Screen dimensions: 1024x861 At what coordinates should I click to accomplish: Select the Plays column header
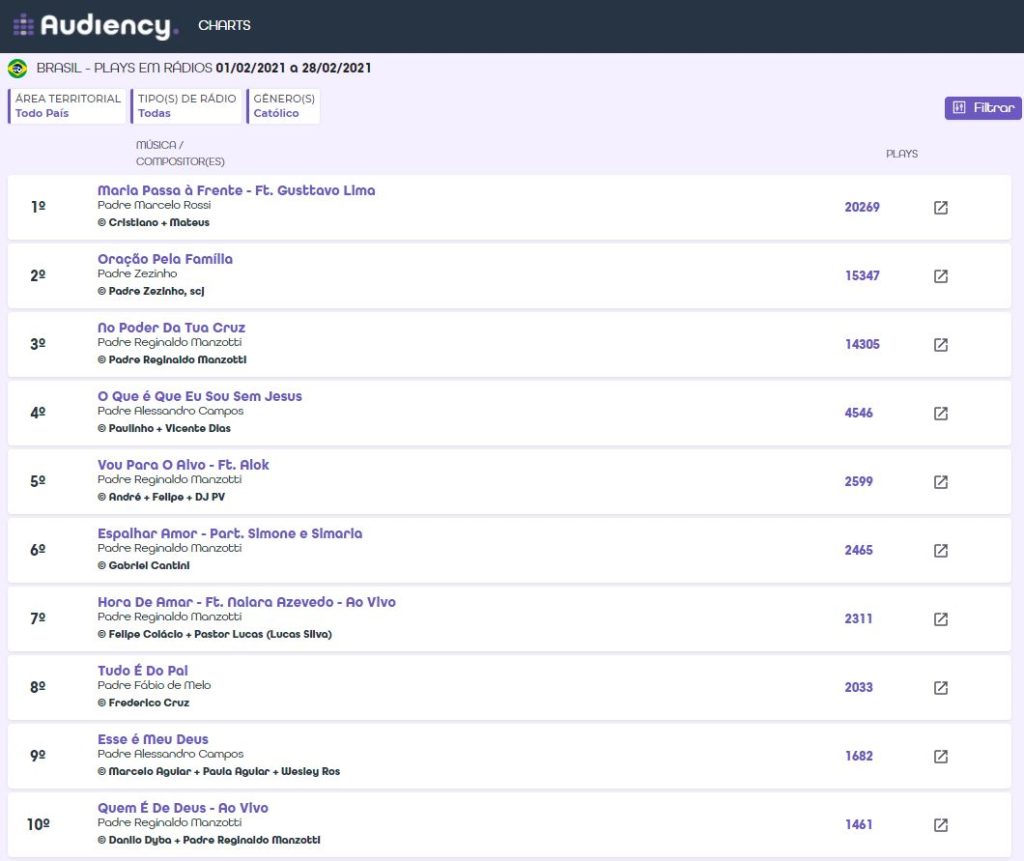pos(901,154)
